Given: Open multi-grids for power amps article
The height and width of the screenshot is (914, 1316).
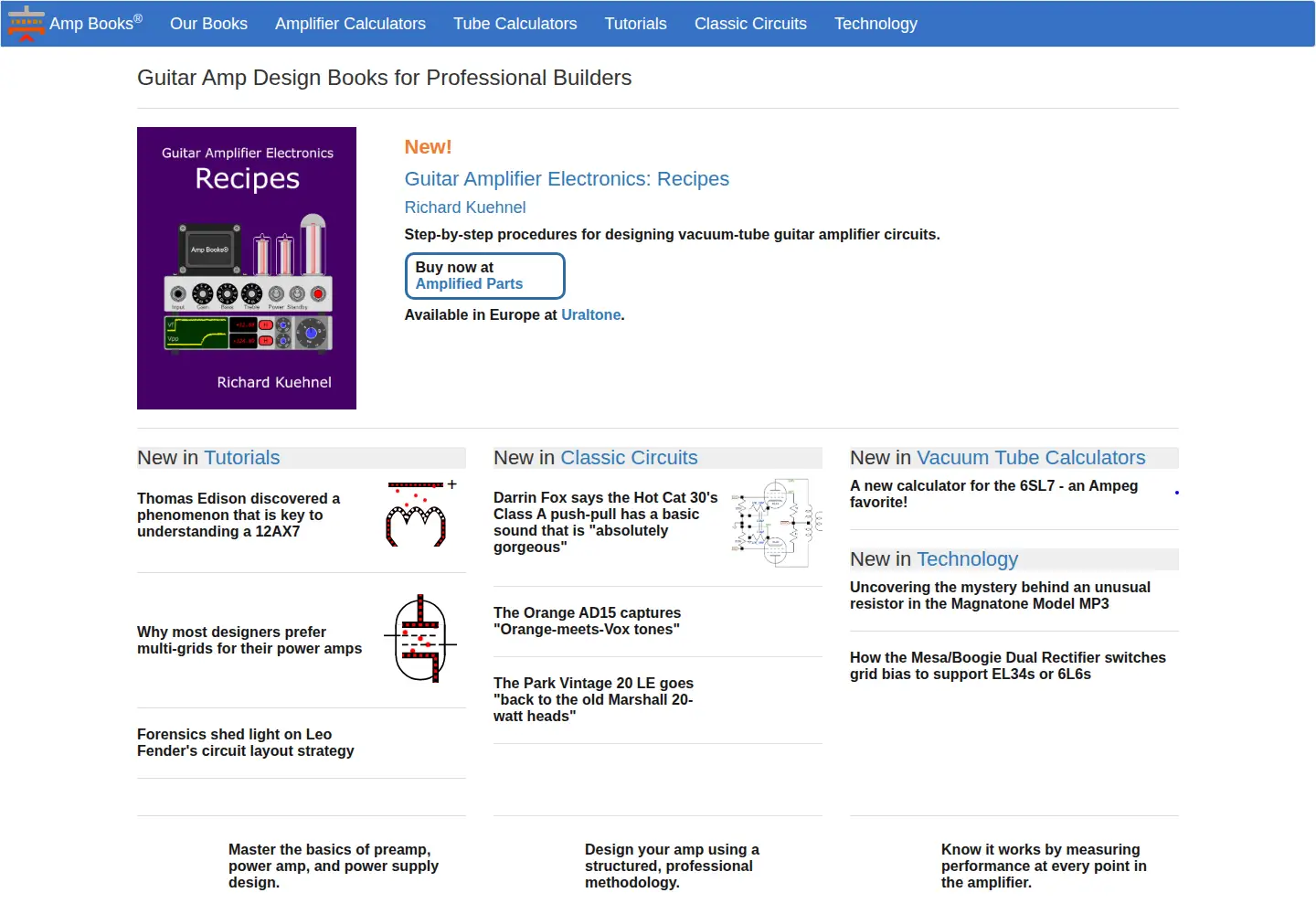Looking at the screenshot, I should point(249,640).
